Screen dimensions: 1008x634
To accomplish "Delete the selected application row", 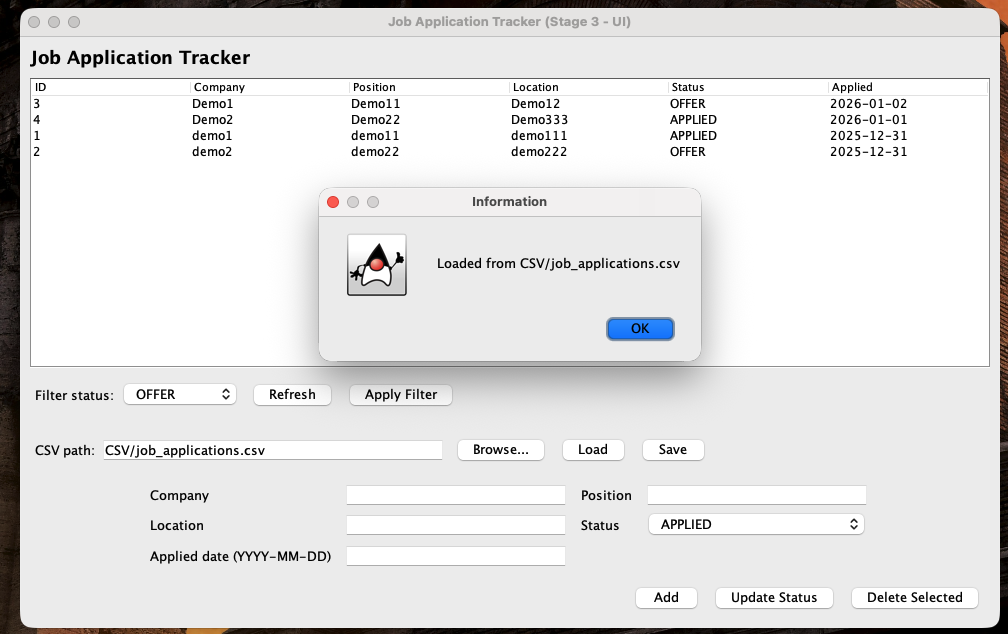I will click(x=913, y=597).
